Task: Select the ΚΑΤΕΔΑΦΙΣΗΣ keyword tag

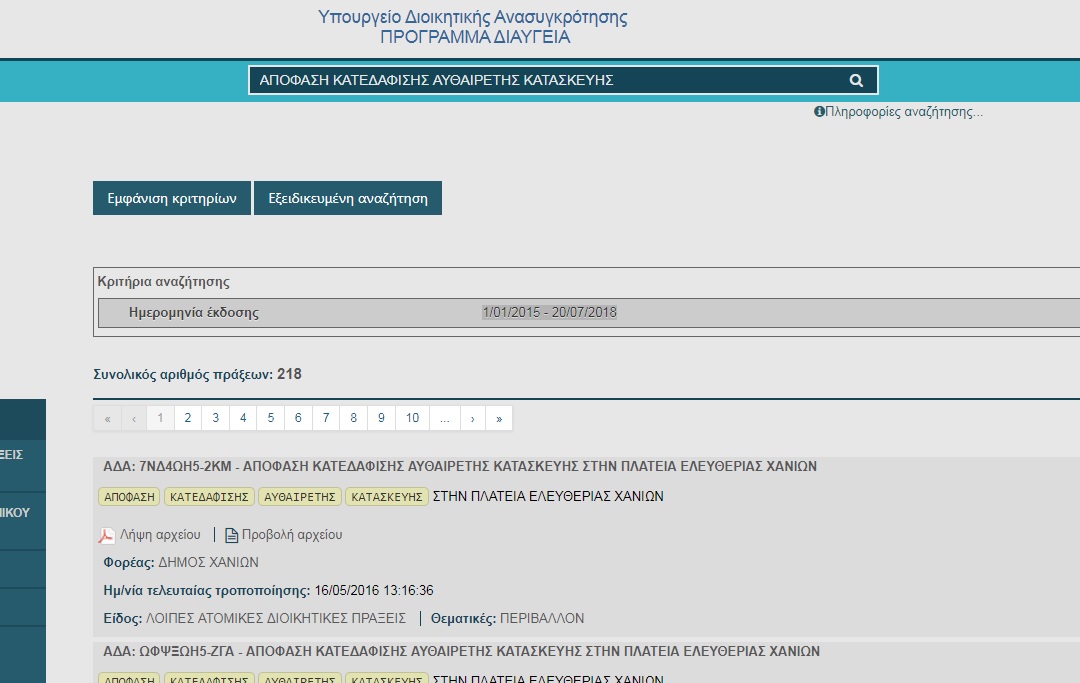Action: [209, 497]
